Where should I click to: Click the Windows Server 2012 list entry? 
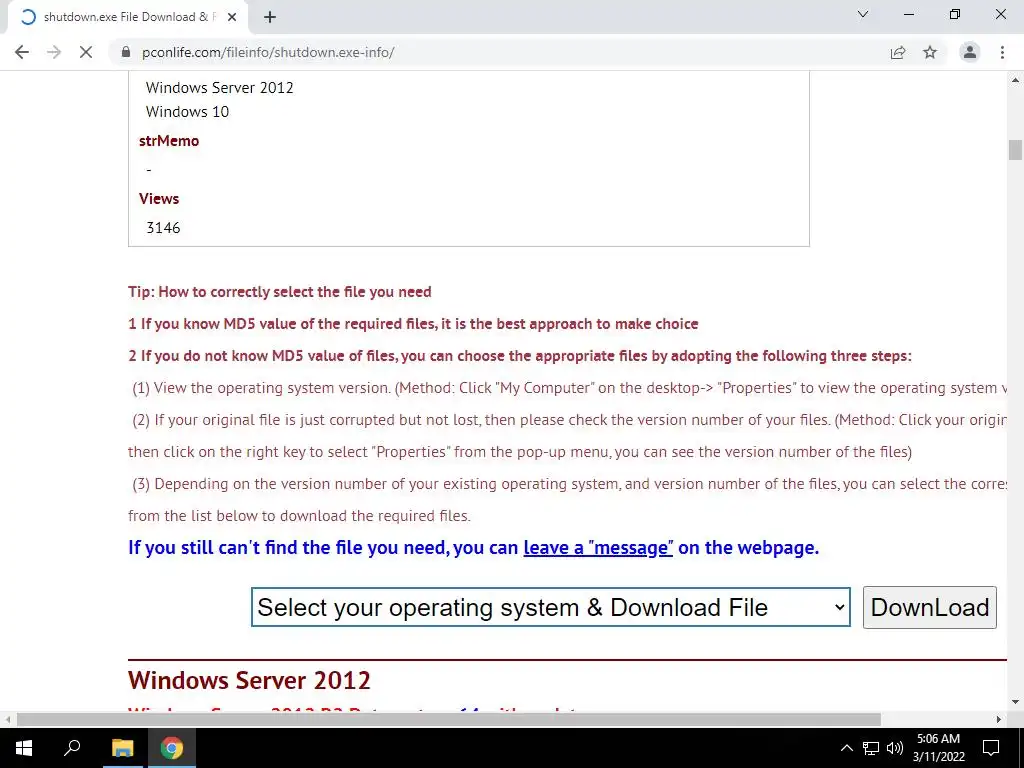click(x=219, y=88)
